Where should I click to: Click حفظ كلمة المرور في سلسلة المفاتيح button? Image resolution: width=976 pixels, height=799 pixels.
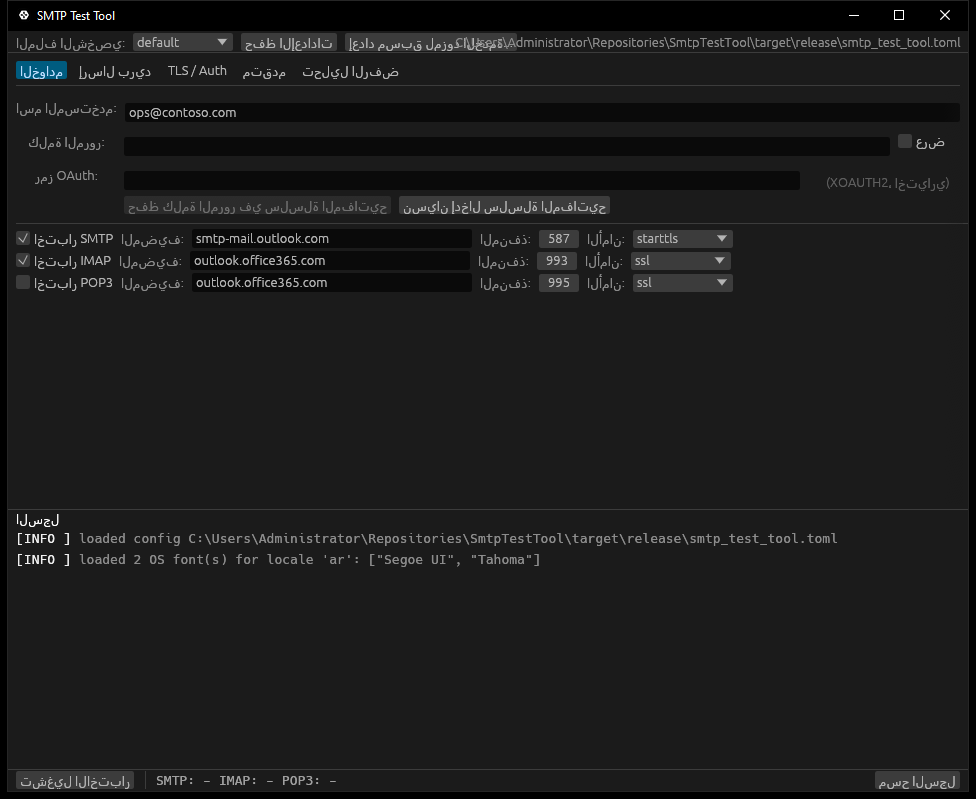pos(257,206)
